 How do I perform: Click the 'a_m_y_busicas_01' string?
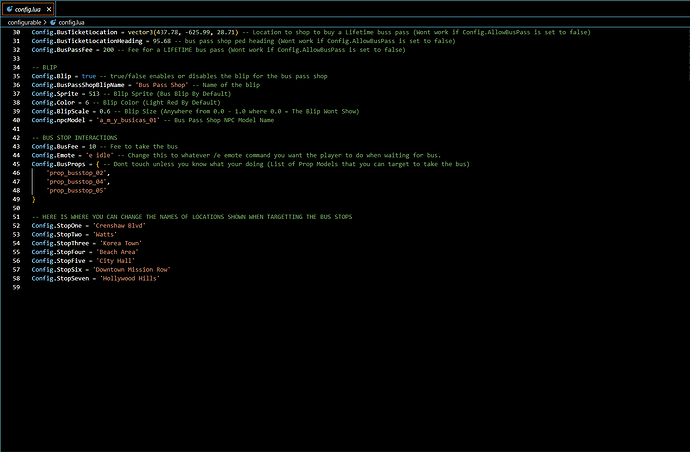128,120
